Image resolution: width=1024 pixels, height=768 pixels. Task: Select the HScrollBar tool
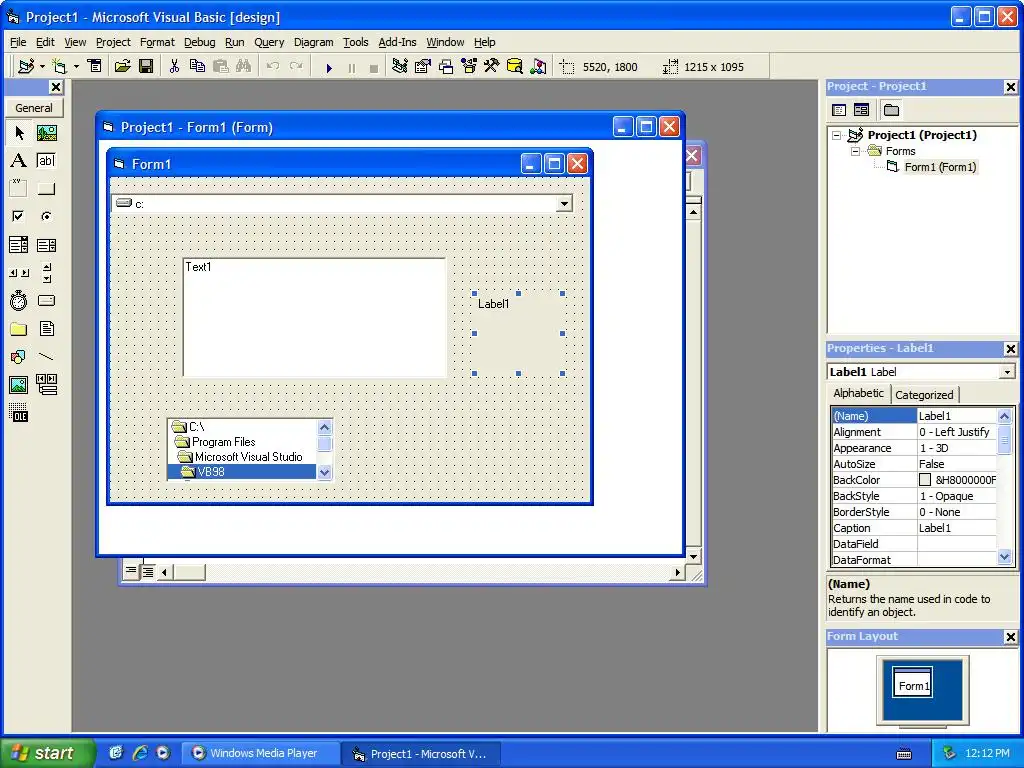tap(19, 272)
